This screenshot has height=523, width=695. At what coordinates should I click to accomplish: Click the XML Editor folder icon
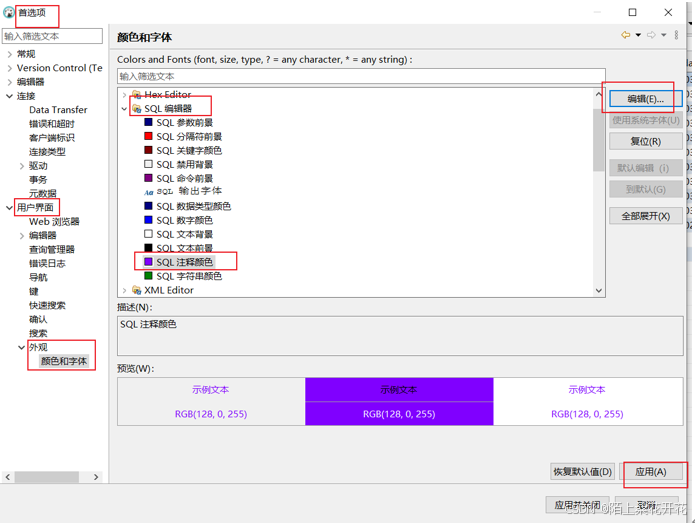[x=137, y=290]
